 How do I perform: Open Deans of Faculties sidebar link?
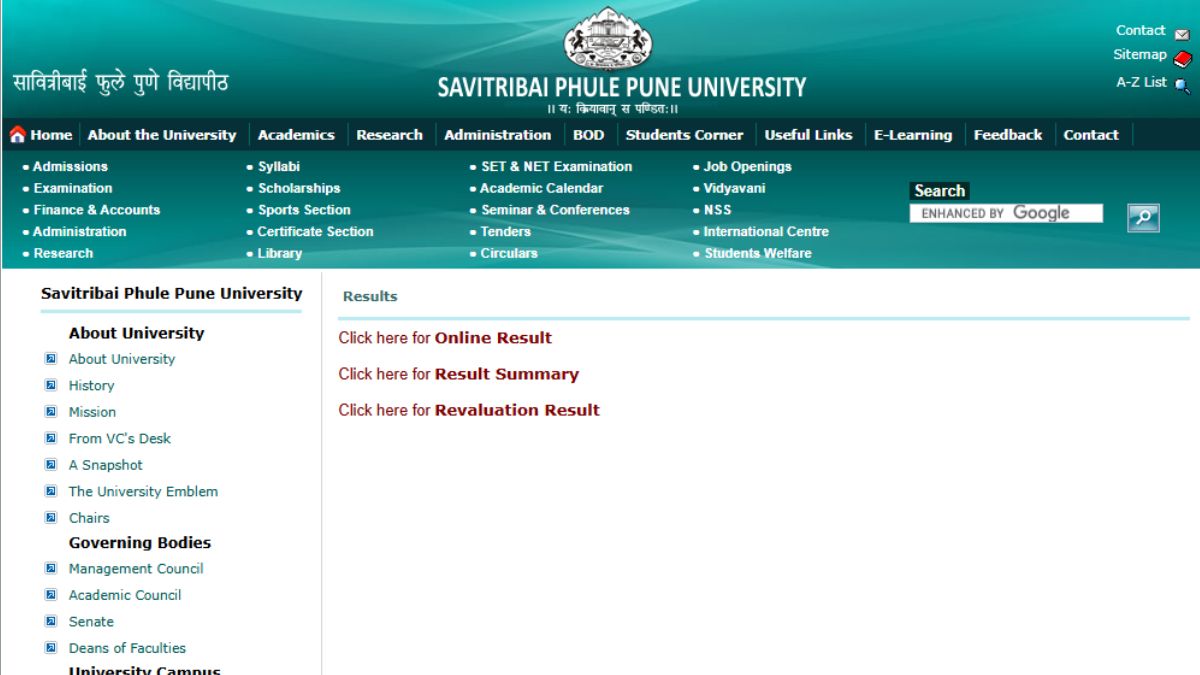pyautogui.click(x=127, y=648)
